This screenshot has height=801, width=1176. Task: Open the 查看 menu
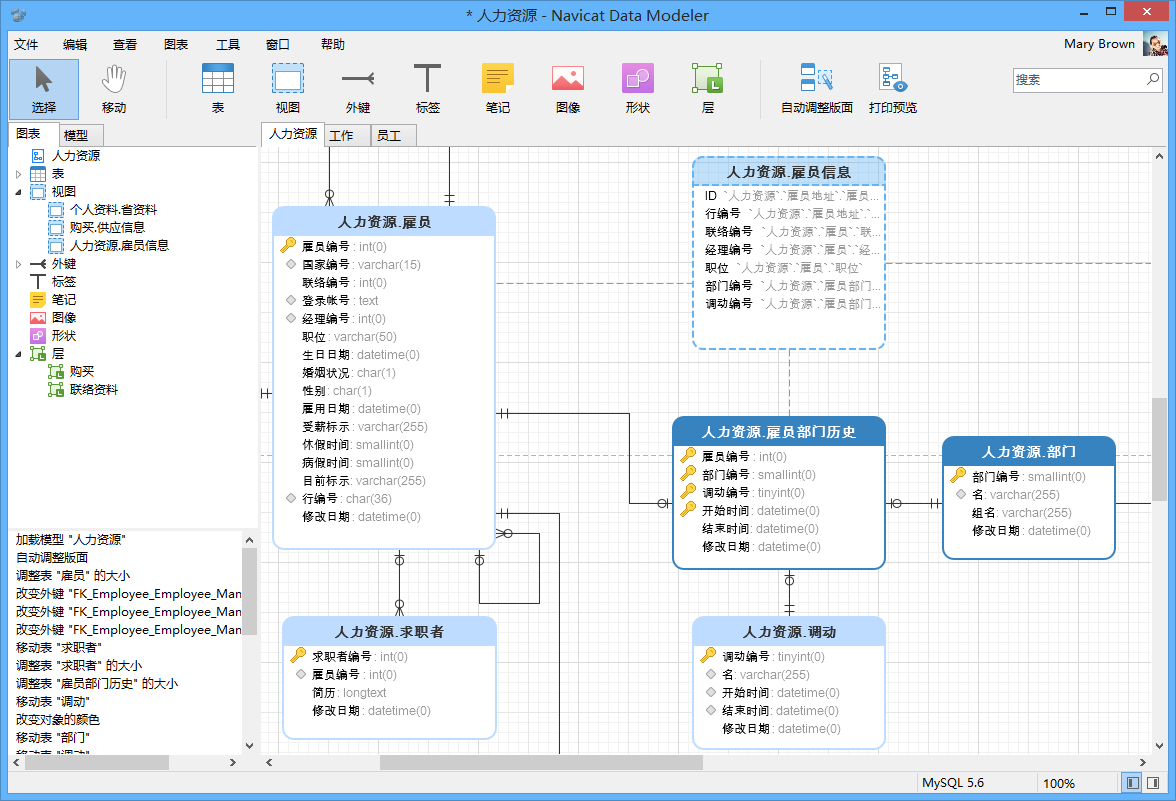pyautogui.click(x=124, y=44)
